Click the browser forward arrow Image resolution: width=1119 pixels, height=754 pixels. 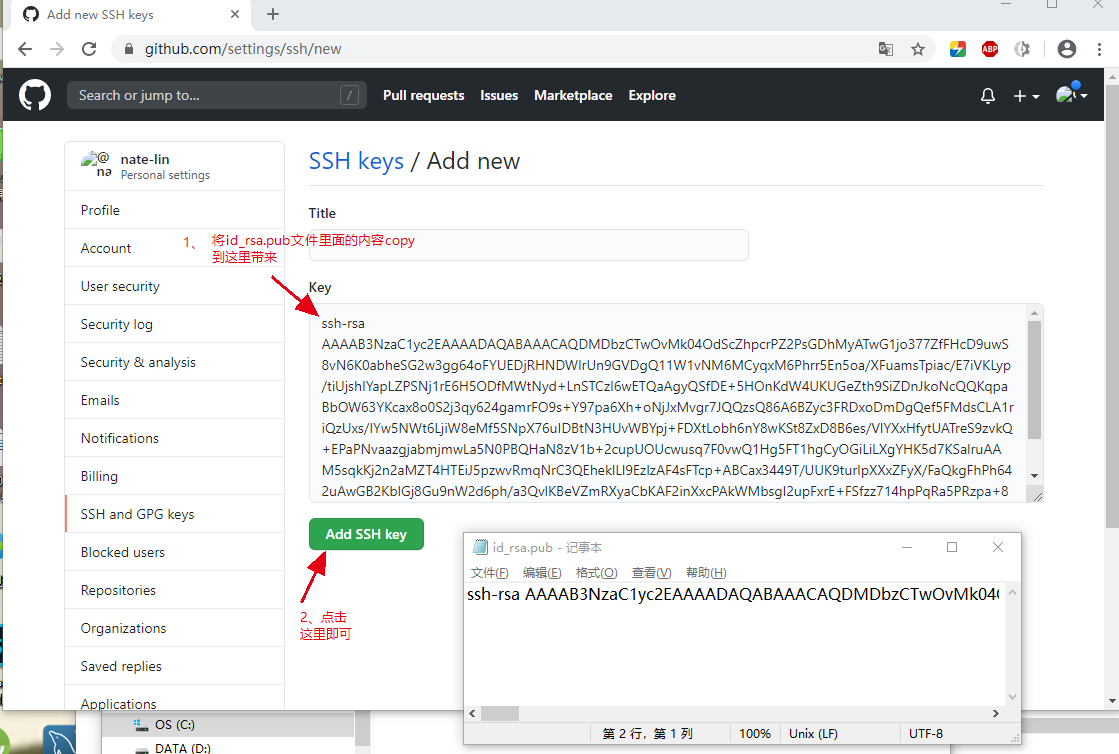click(57, 49)
